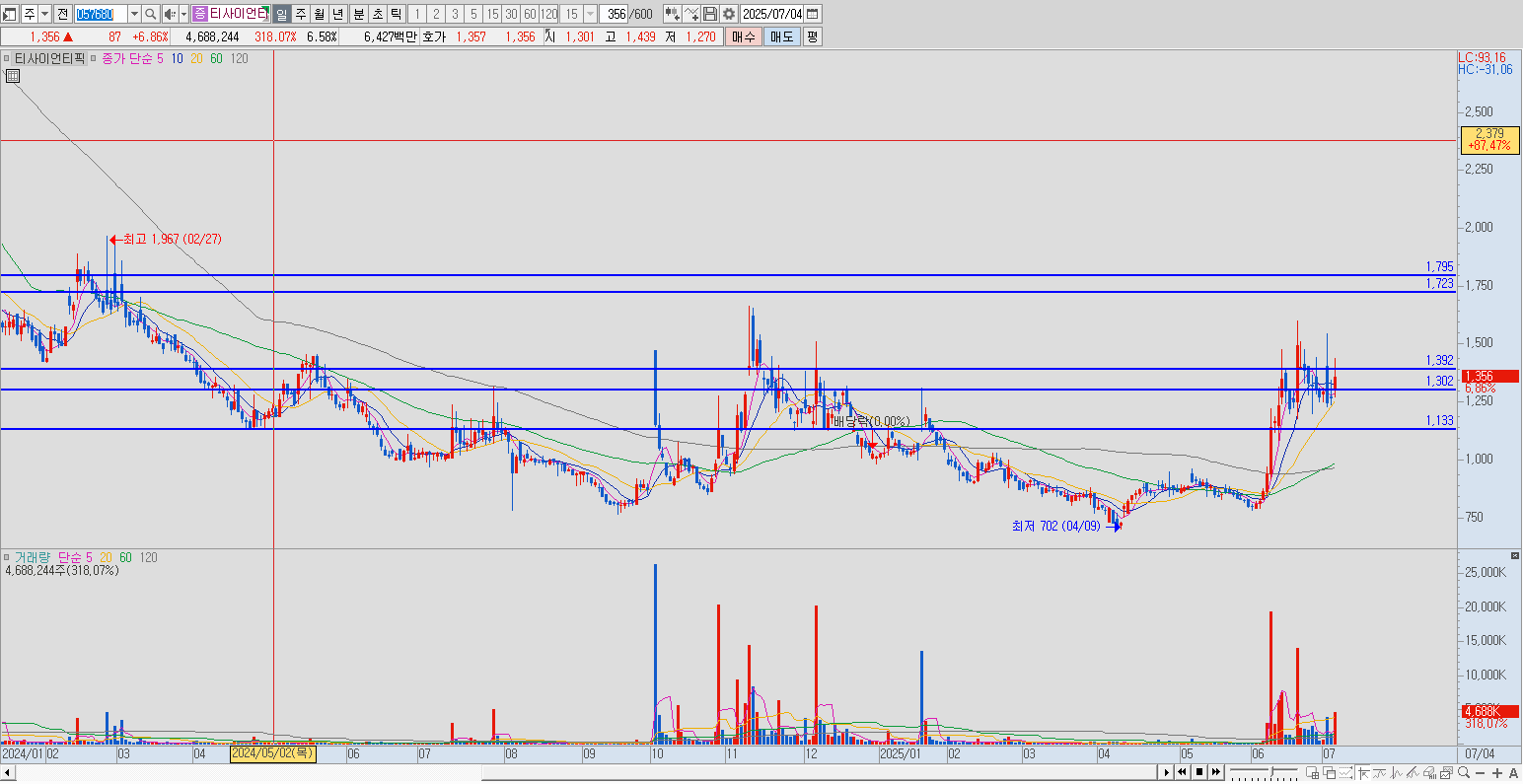Viewport: 1523px width, 784px height.
Task: Click the dotted-box chart icon in bottom toolbar
Action: (x=1345, y=772)
